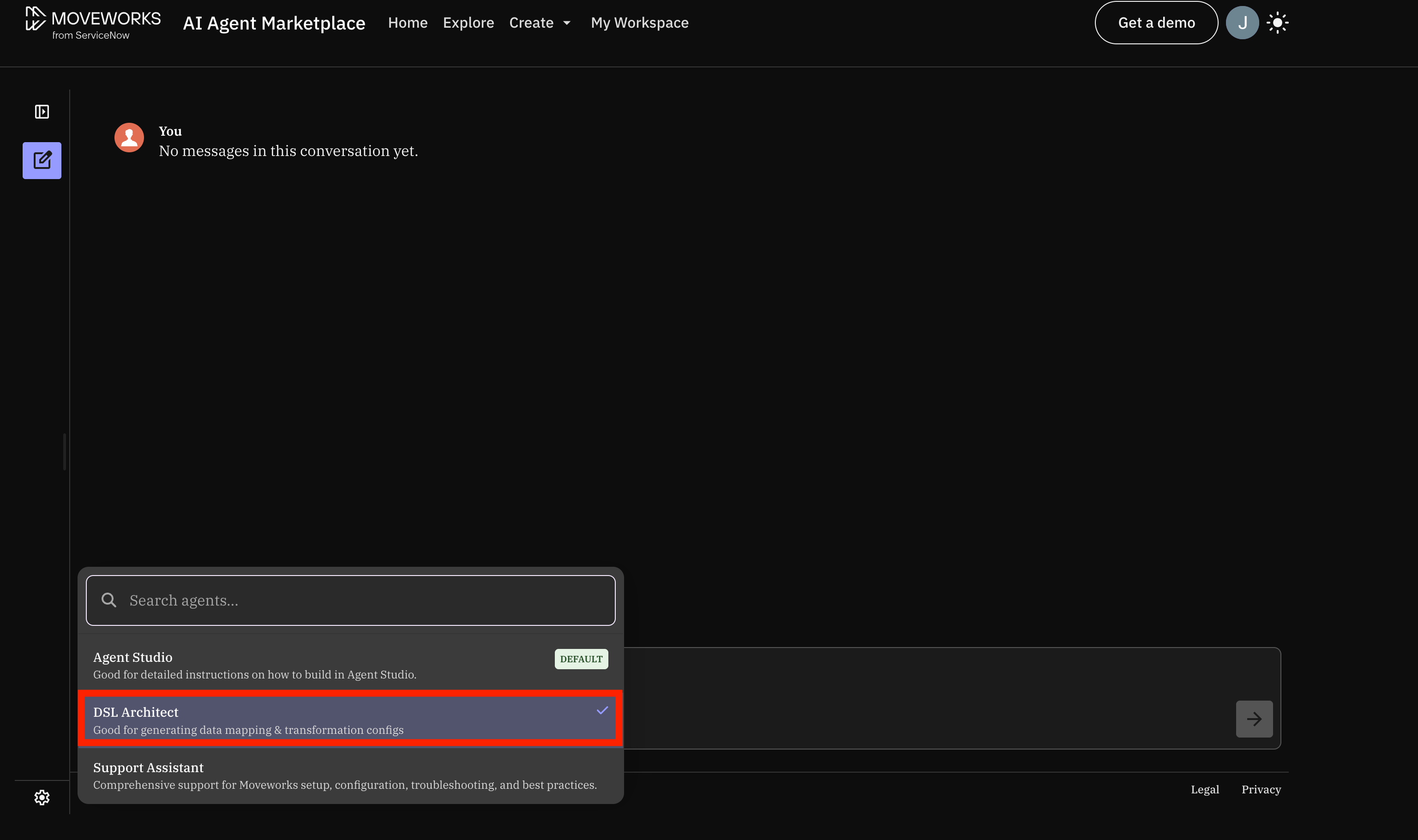Open the Privacy link
Screen dimensions: 1418x840
point(1261,789)
